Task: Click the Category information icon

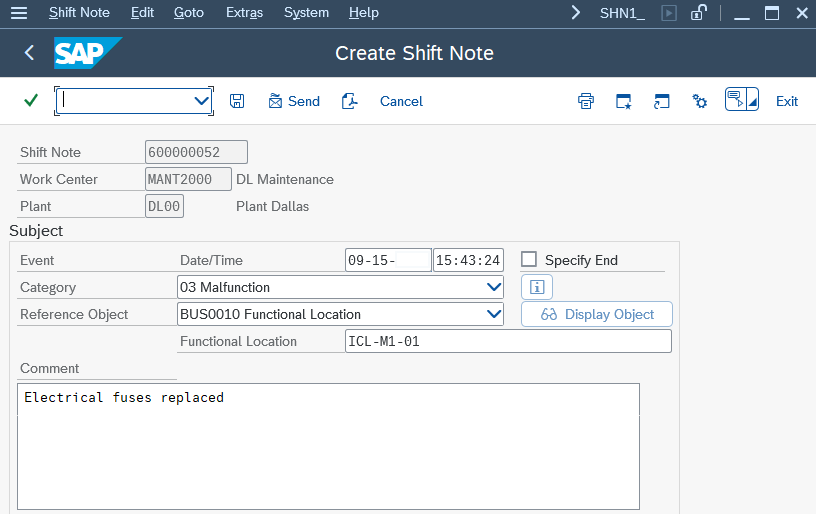Action: point(537,287)
